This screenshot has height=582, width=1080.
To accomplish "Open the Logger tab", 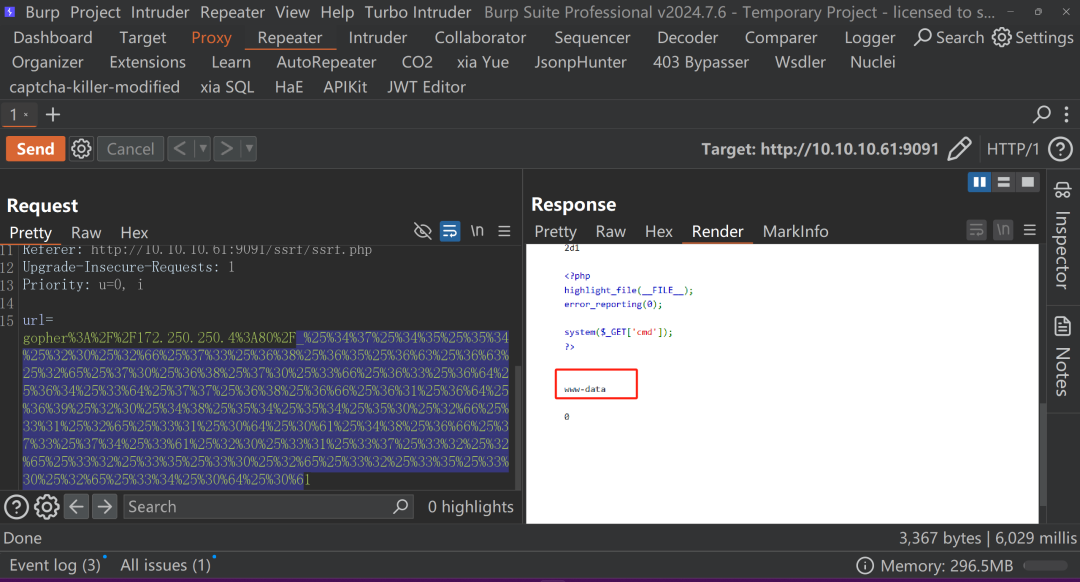I will click(870, 38).
